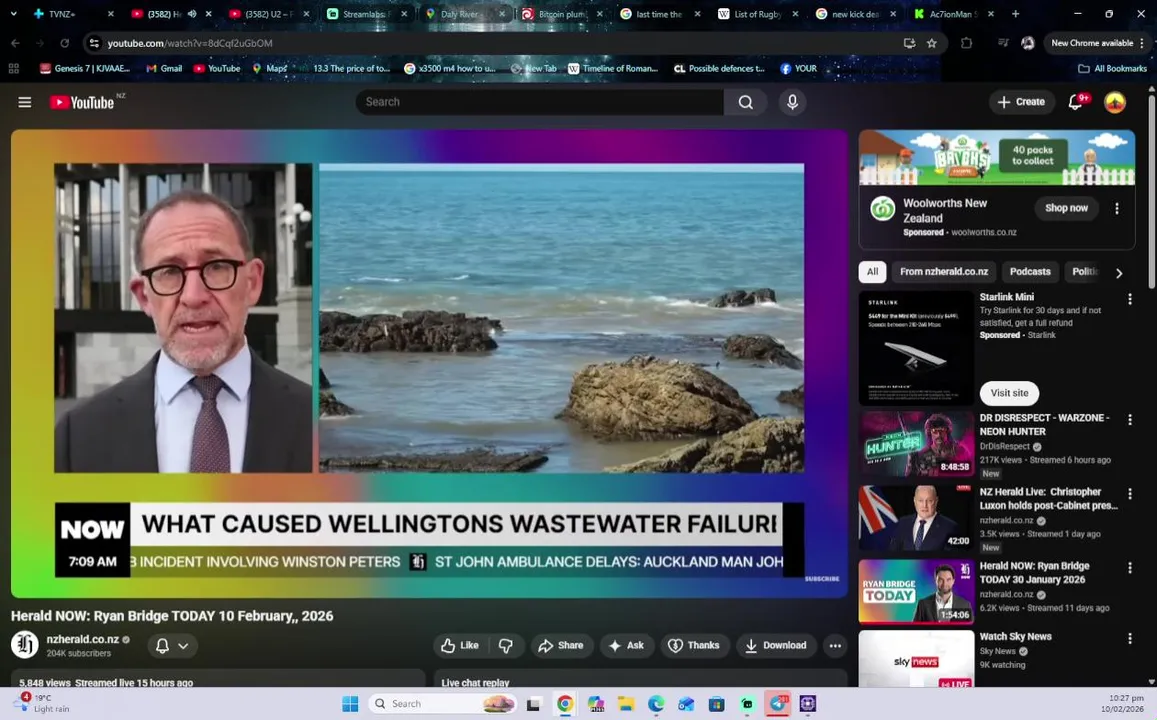Click the Ask button
Viewport: 1157px width, 720px height.
tap(626, 645)
